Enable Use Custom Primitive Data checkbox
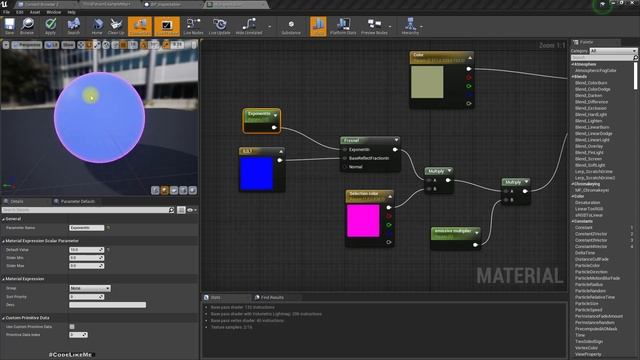The width and height of the screenshot is (640, 360). 72,327
